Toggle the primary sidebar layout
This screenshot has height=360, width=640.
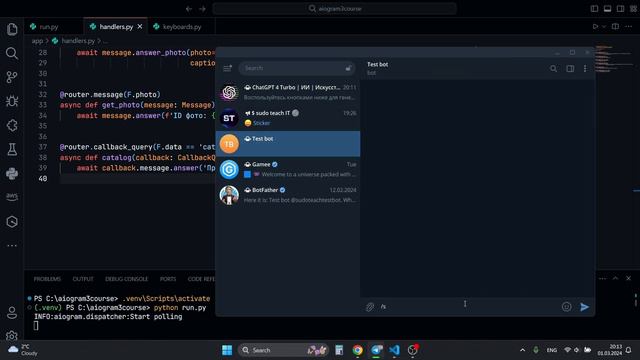(x=594, y=9)
